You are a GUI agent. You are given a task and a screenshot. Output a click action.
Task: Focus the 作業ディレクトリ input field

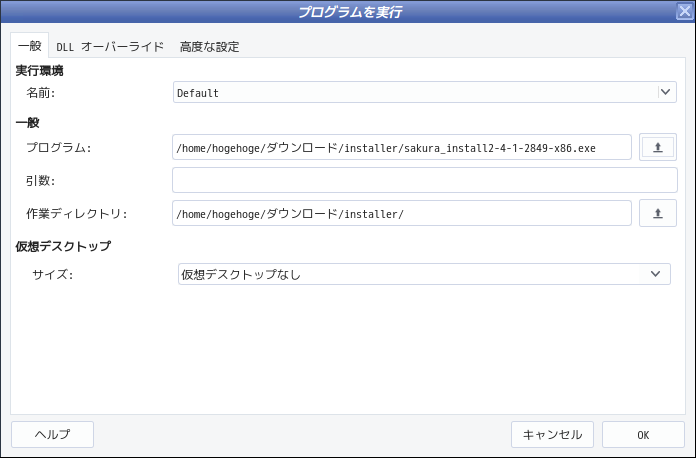point(402,213)
